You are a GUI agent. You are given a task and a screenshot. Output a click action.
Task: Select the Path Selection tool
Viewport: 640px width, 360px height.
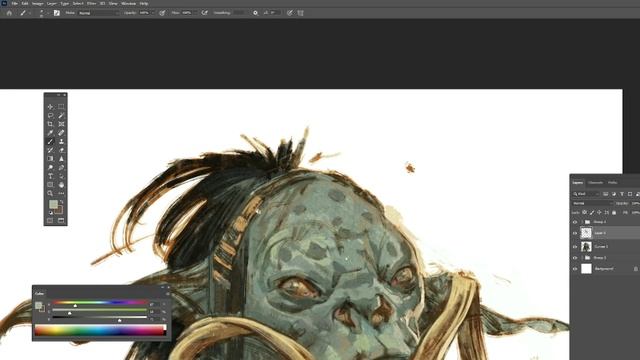pyautogui.click(x=61, y=176)
